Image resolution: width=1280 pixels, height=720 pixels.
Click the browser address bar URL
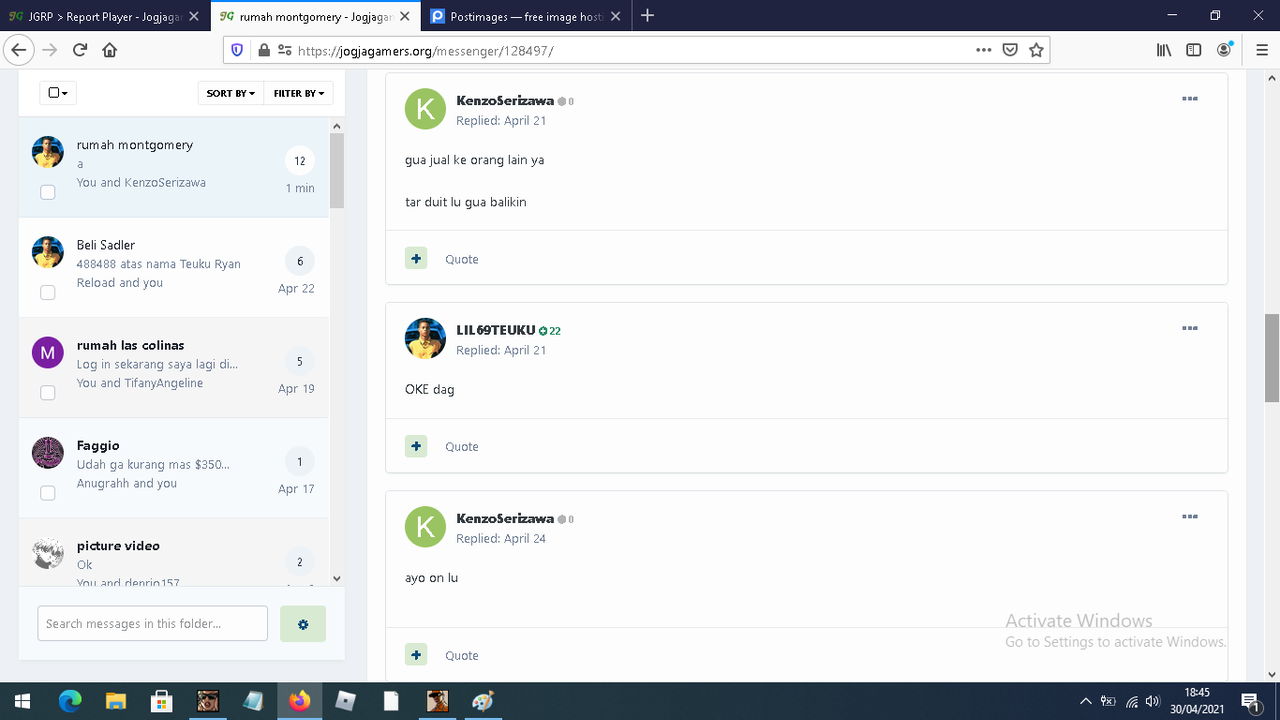click(x=425, y=50)
